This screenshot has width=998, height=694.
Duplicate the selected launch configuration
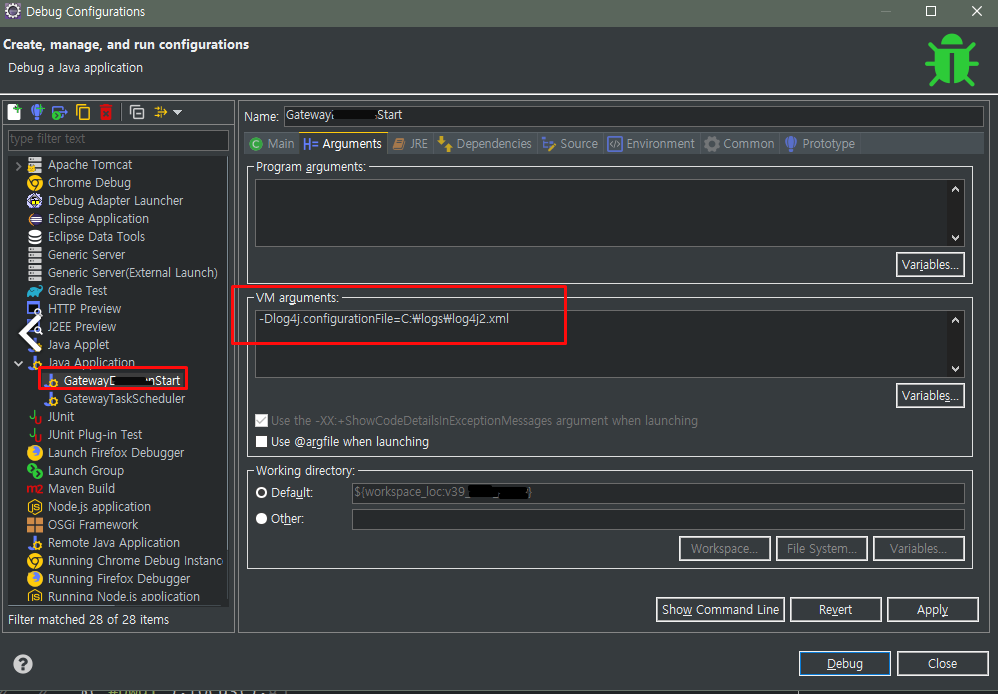click(83, 112)
